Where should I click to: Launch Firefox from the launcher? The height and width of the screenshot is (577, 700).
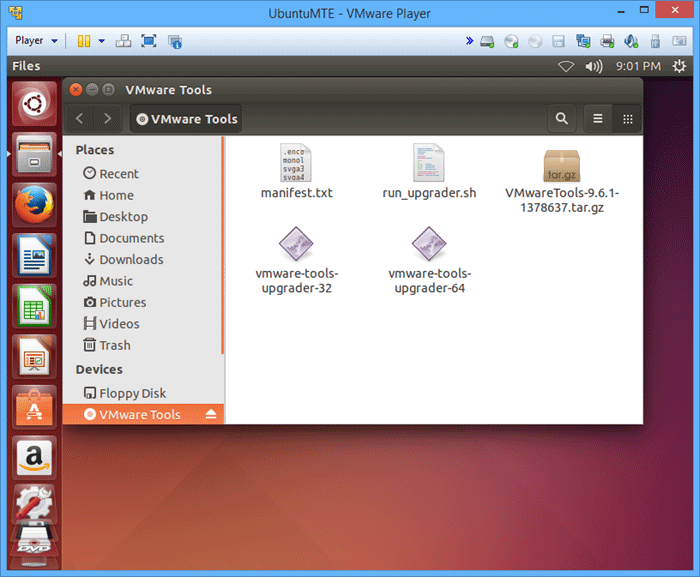pyautogui.click(x=34, y=205)
